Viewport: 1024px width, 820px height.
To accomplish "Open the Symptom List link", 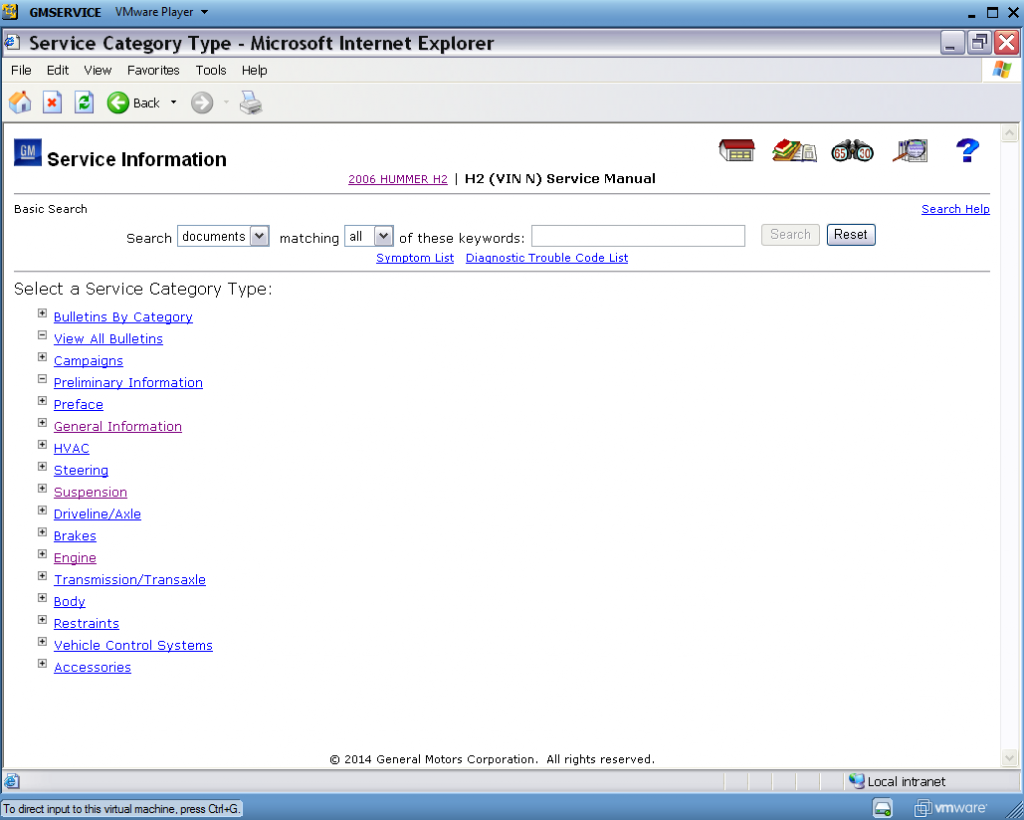I will (415, 258).
